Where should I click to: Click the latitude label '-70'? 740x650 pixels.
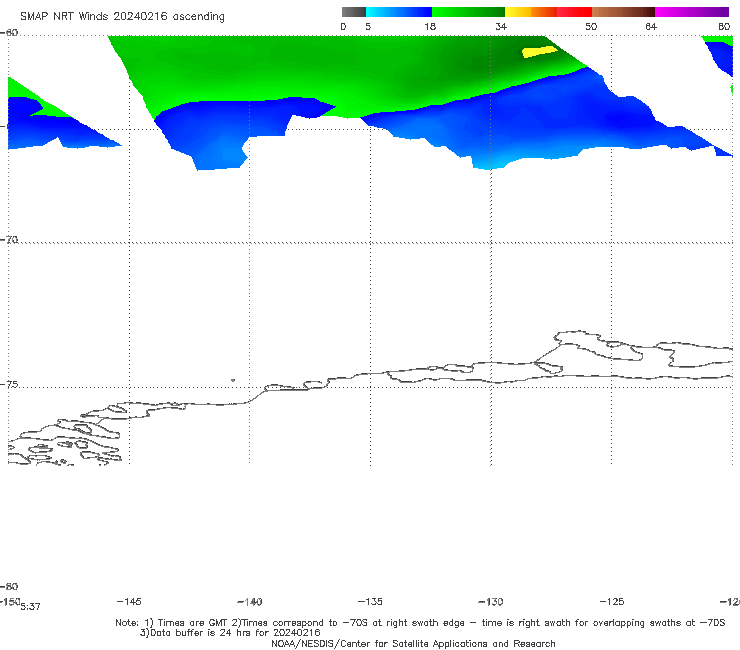(x=9, y=240)
